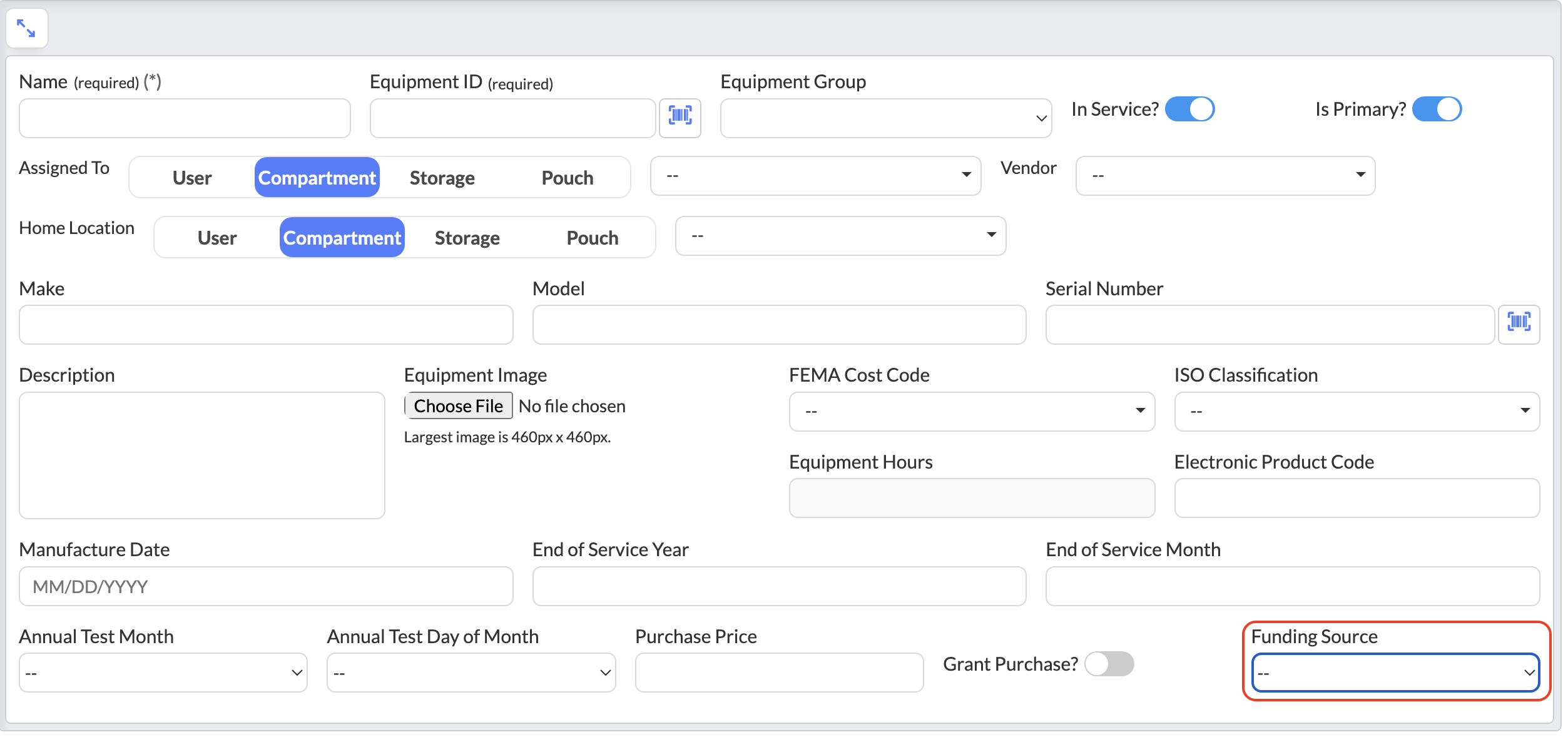Viewport: 1568px width, 747px height.
Task: Click the 'No file chosen' text
Action: (572, 406)
